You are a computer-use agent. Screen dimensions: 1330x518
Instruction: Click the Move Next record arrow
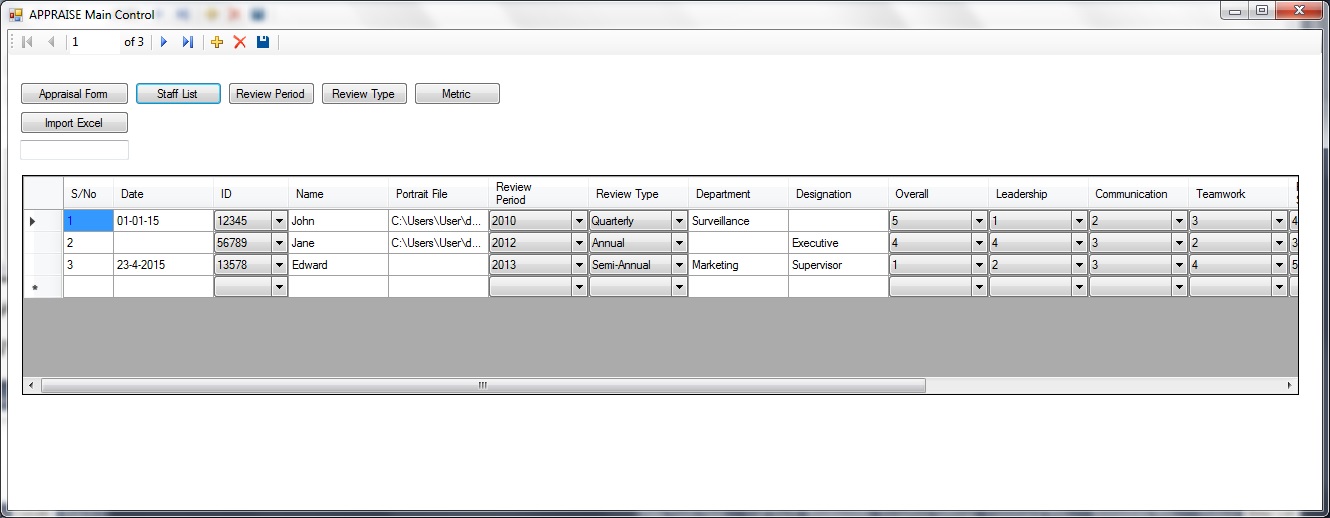coord(164,42)
